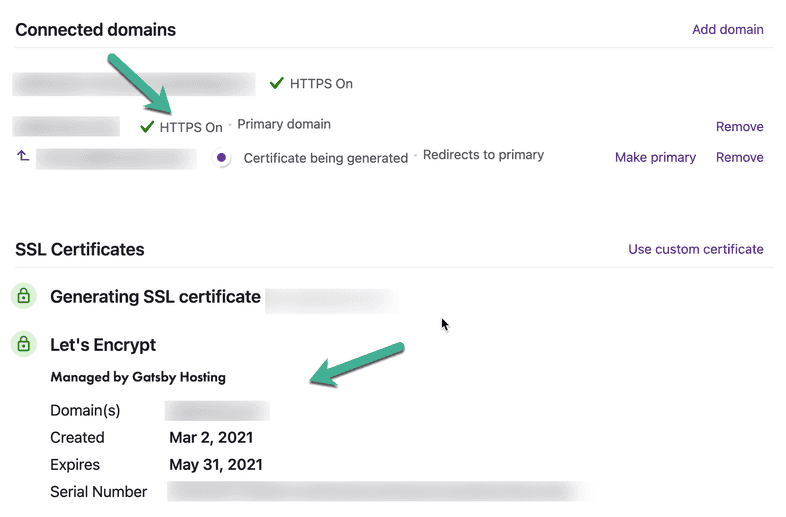This screenshot has width=786, height=517.
Task: Click the Expires date May 31, 2021
Action: point(215,465)
